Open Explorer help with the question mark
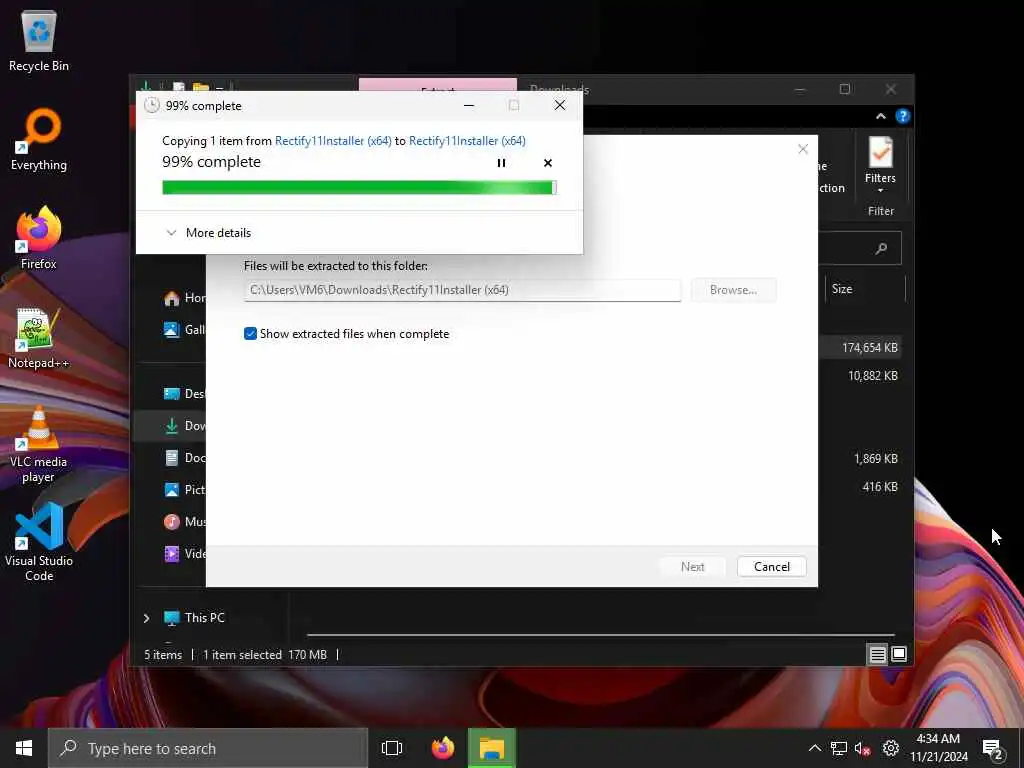The height and width of the screenshot is (768, 1024). [903, 116]
